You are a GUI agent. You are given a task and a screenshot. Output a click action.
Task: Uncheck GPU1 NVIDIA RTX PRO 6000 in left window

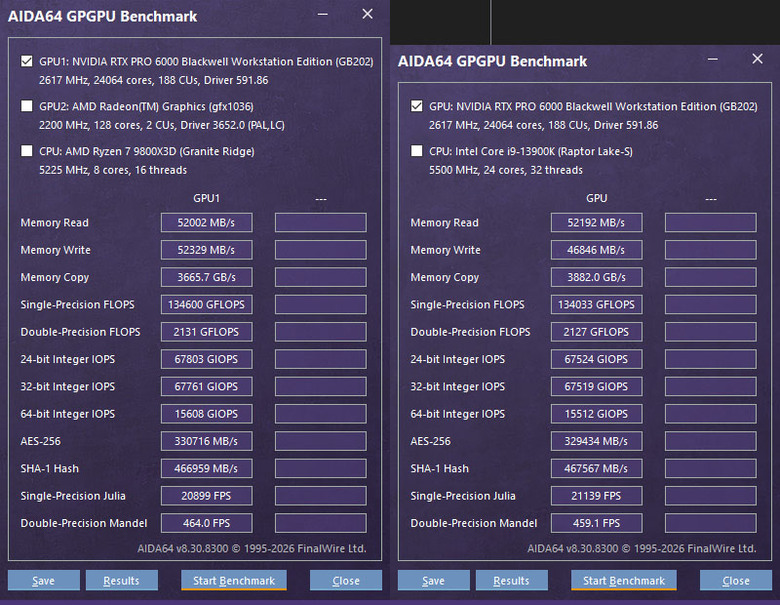(27, 61)
